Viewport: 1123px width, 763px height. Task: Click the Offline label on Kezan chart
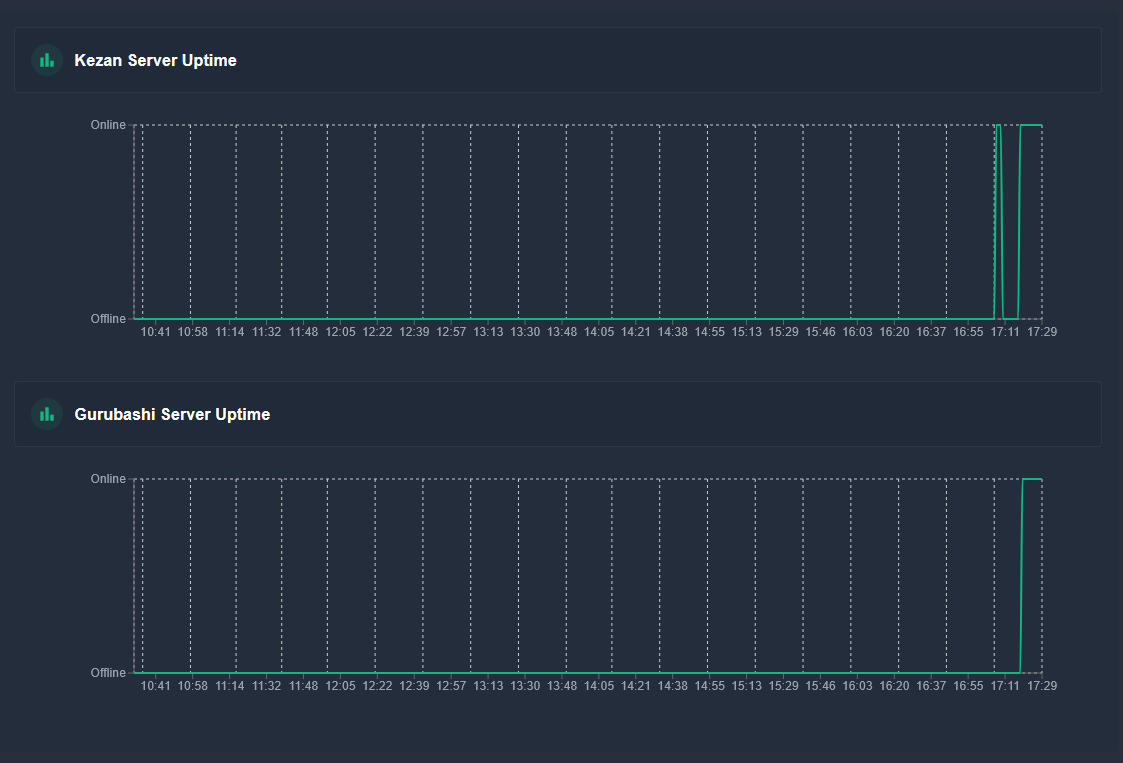[x=108, y=319]
